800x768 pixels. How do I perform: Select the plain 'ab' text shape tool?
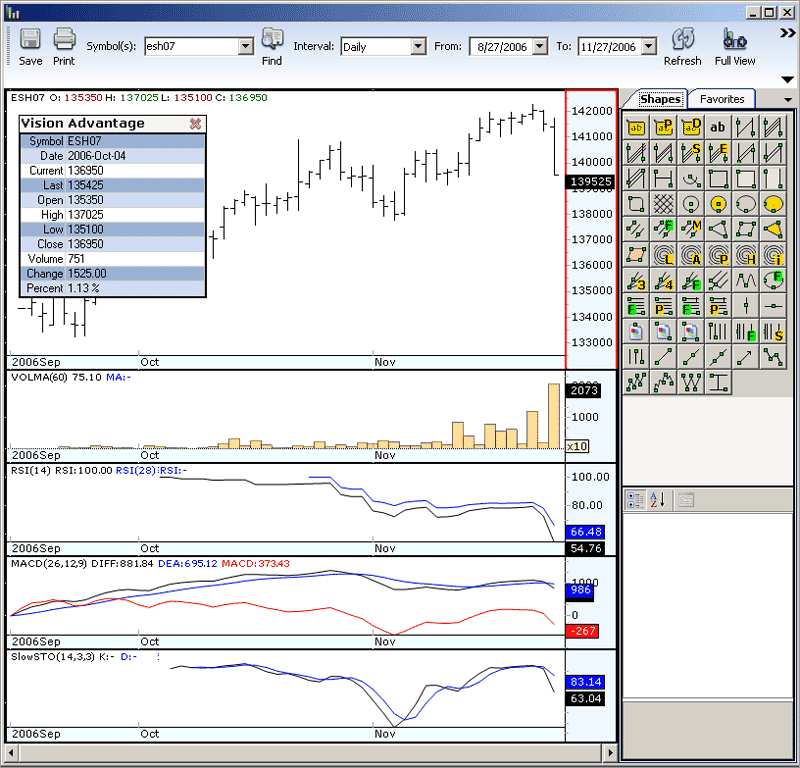click(718, 127)
